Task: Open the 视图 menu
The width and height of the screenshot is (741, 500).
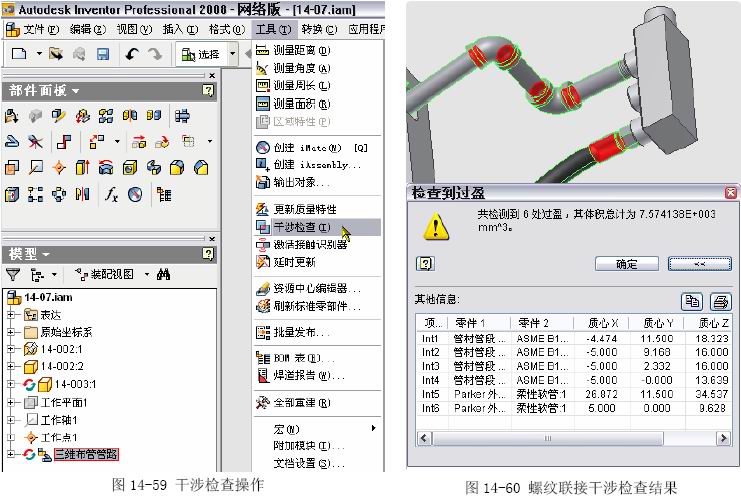Action: 134,29
